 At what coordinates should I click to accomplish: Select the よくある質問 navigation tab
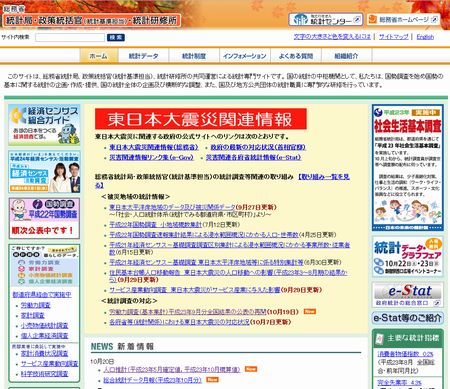point(296,56)
